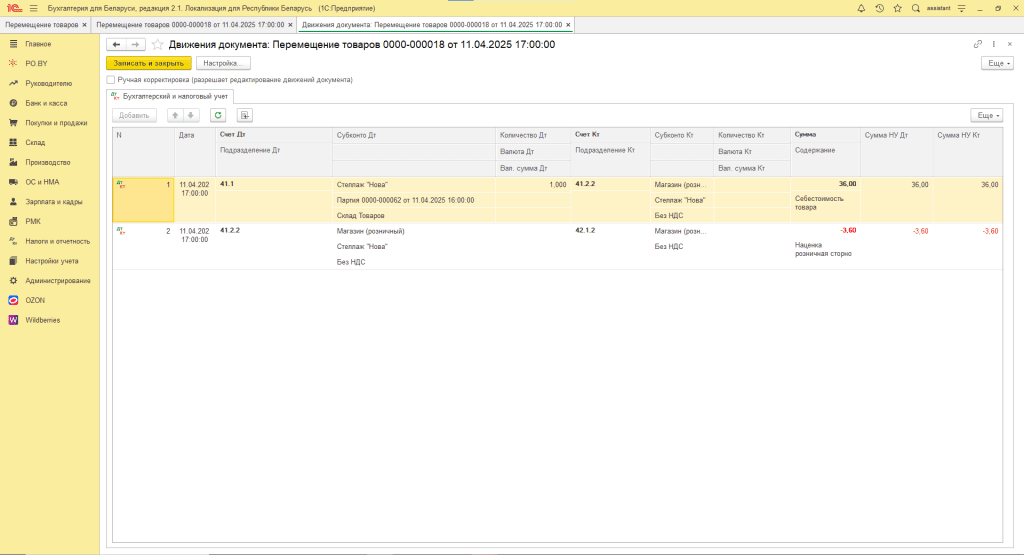Move row up with the up arrow

175,115
